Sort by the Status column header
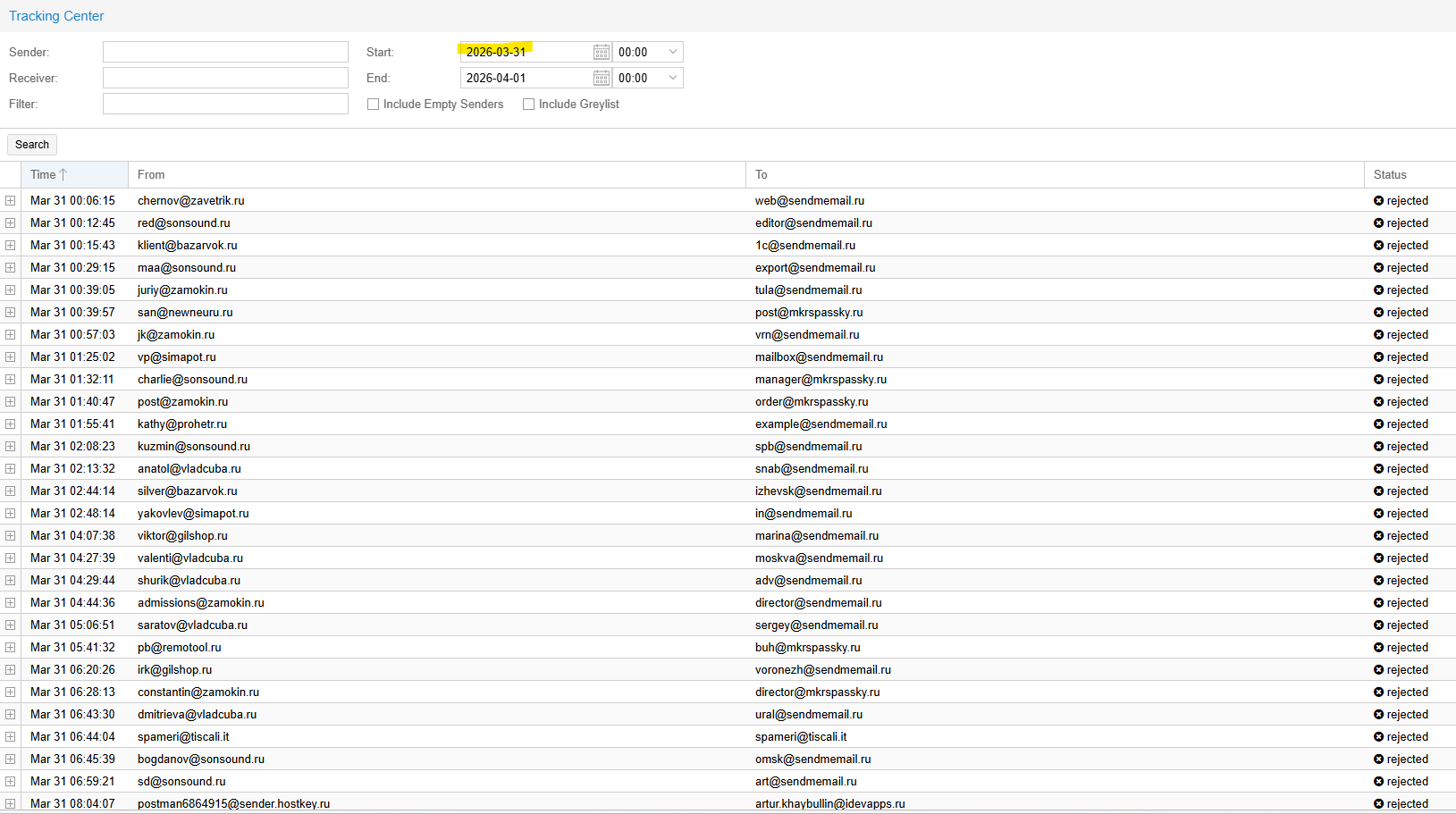Image resolution: width=1456 pixels, height=814 pixels. 1390,175
